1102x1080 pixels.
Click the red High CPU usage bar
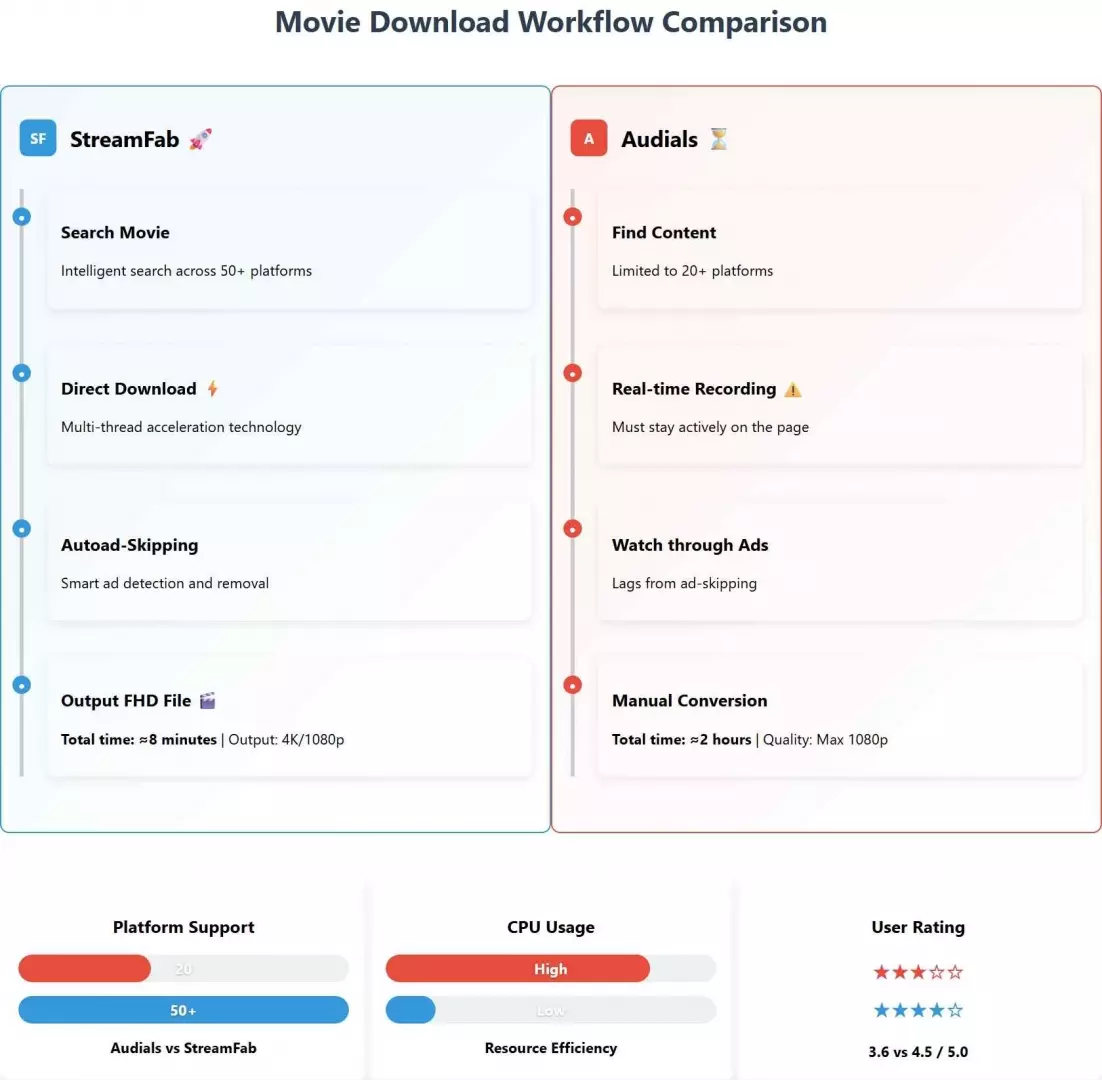pyautogui.click(x=518, y=968)
